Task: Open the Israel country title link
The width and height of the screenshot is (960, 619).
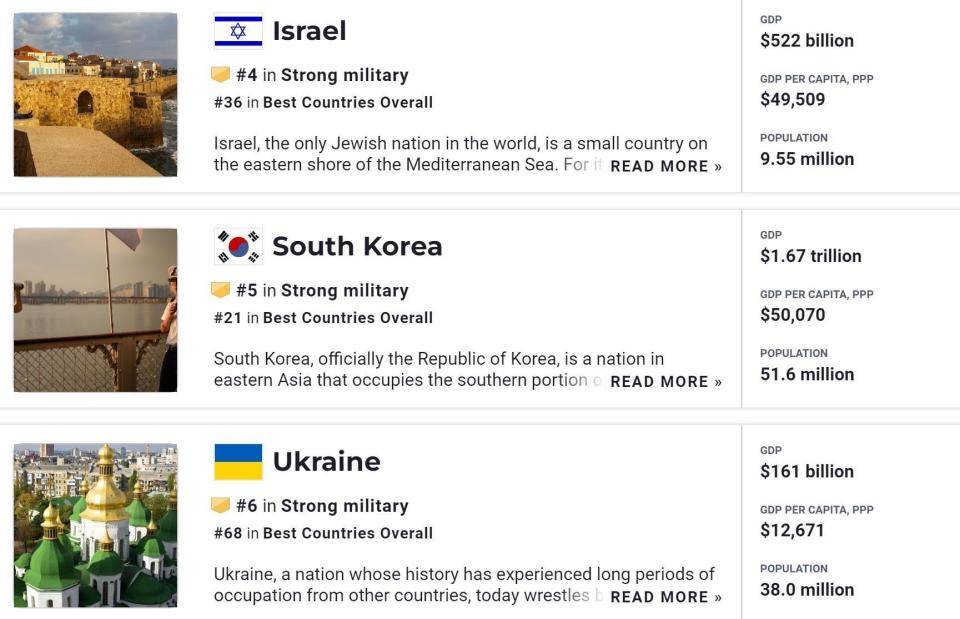Action: (309, 31)
